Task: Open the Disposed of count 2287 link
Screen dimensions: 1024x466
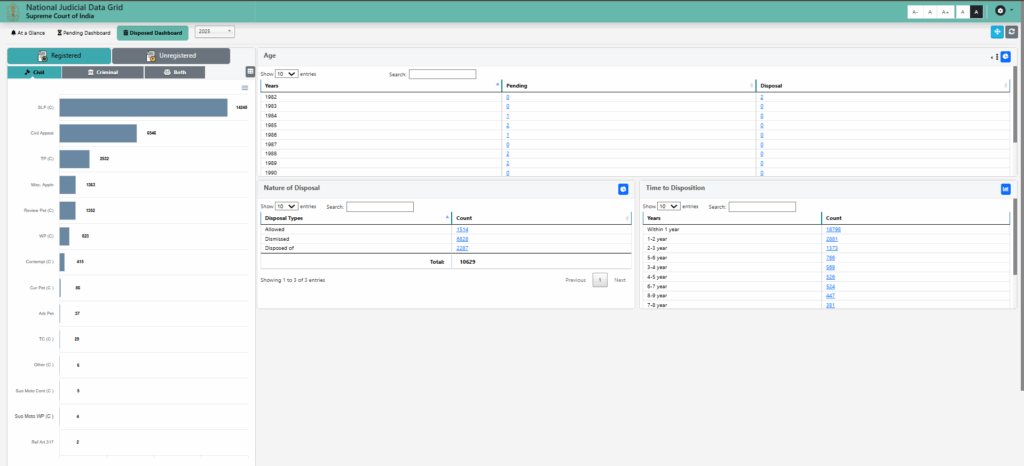Action: pyautogui.click(x=462, y=248)
